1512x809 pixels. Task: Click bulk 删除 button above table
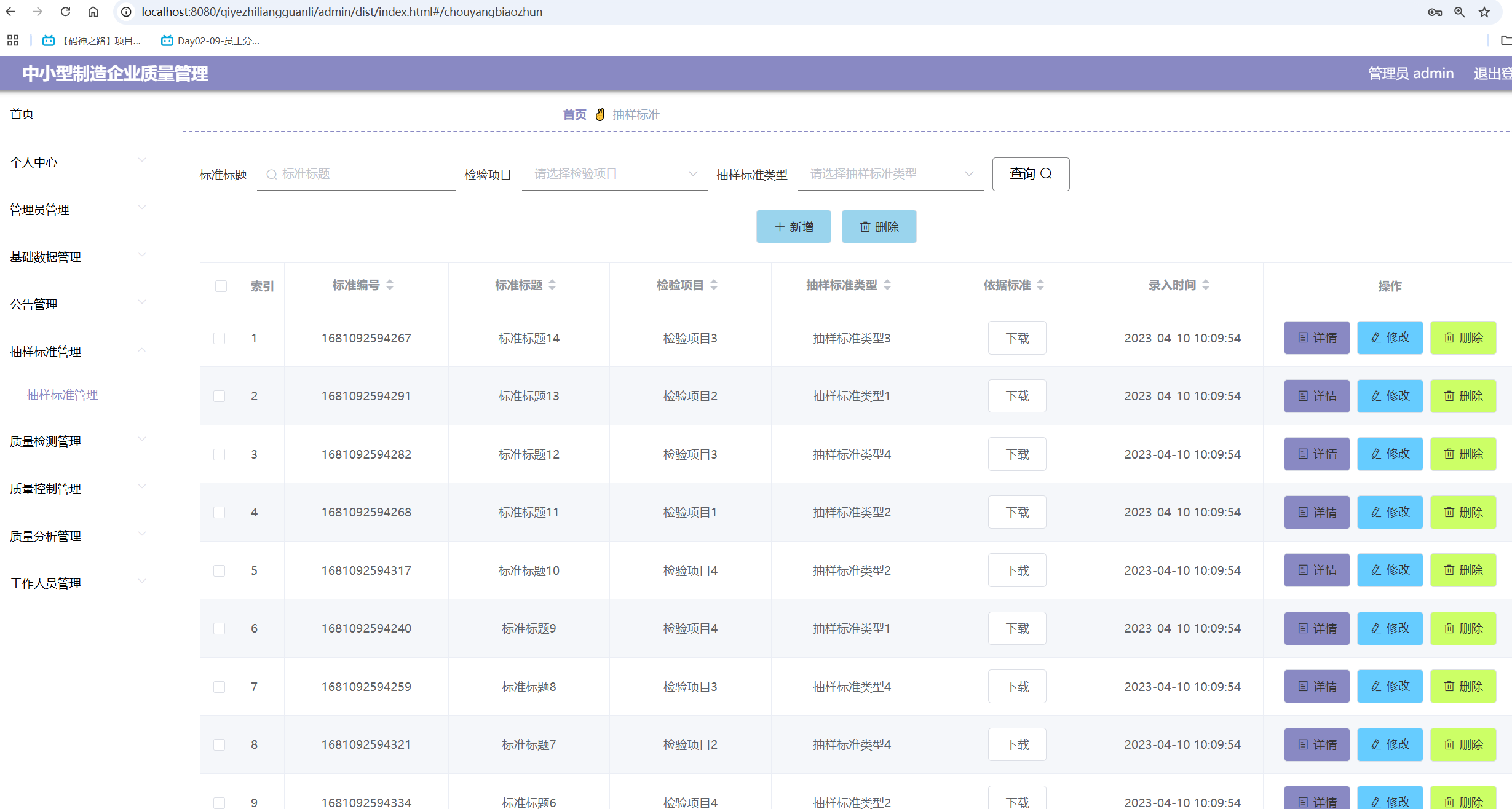[879, 226]
